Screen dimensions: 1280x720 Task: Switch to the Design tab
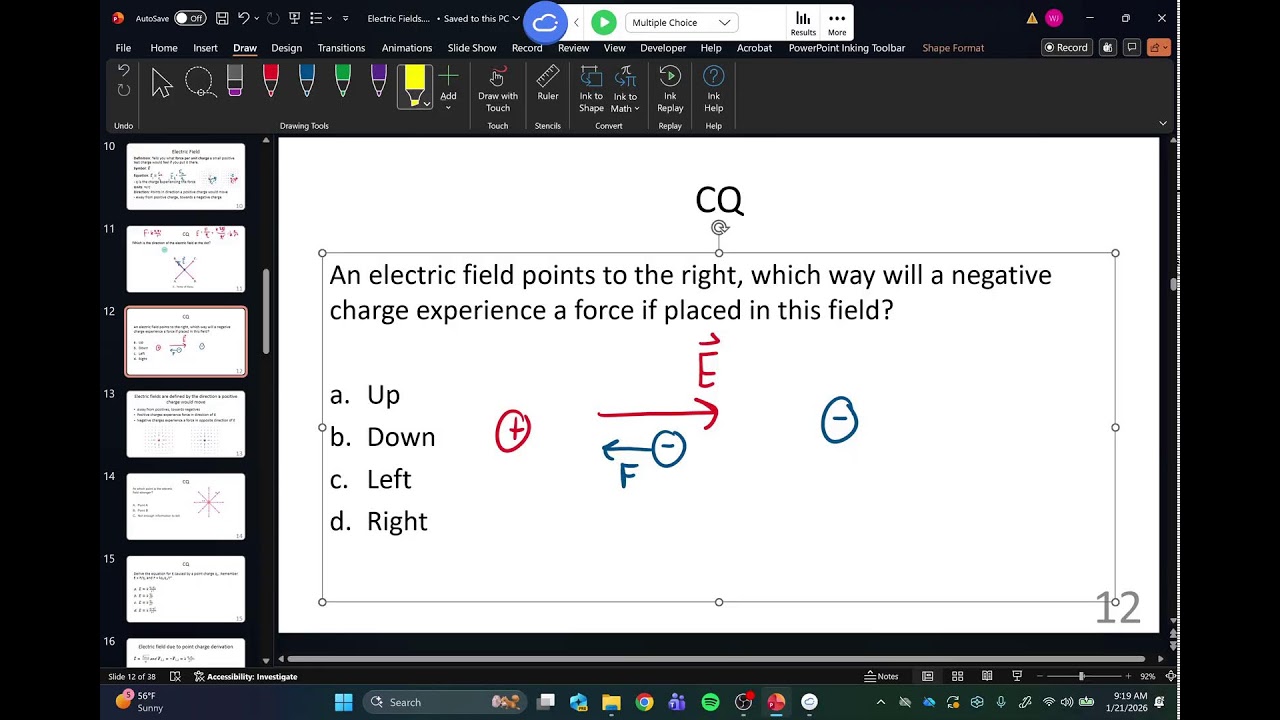click(286, 48)
